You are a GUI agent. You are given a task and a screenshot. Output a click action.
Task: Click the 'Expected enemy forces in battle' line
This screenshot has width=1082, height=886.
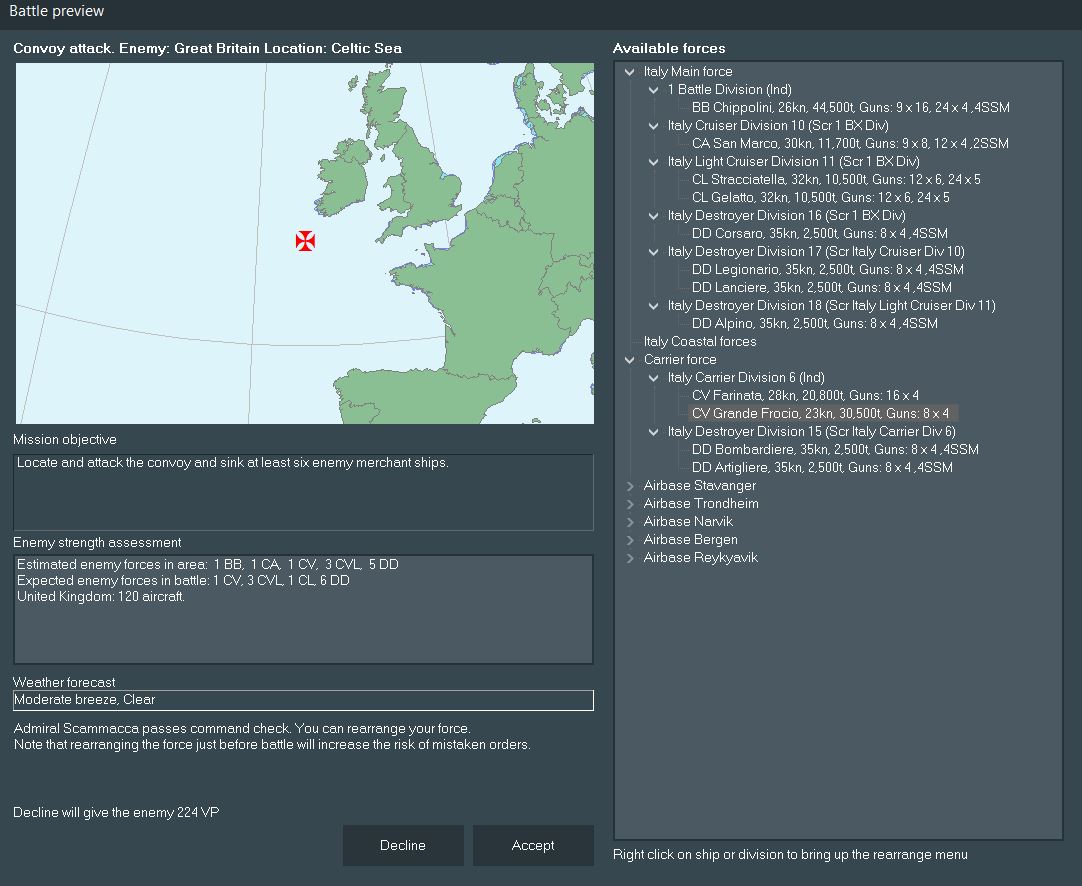tap(183, 580)
